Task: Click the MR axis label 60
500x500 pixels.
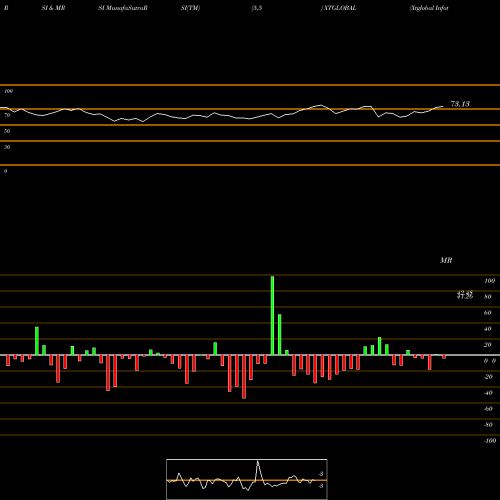Action: click(488, 313)
